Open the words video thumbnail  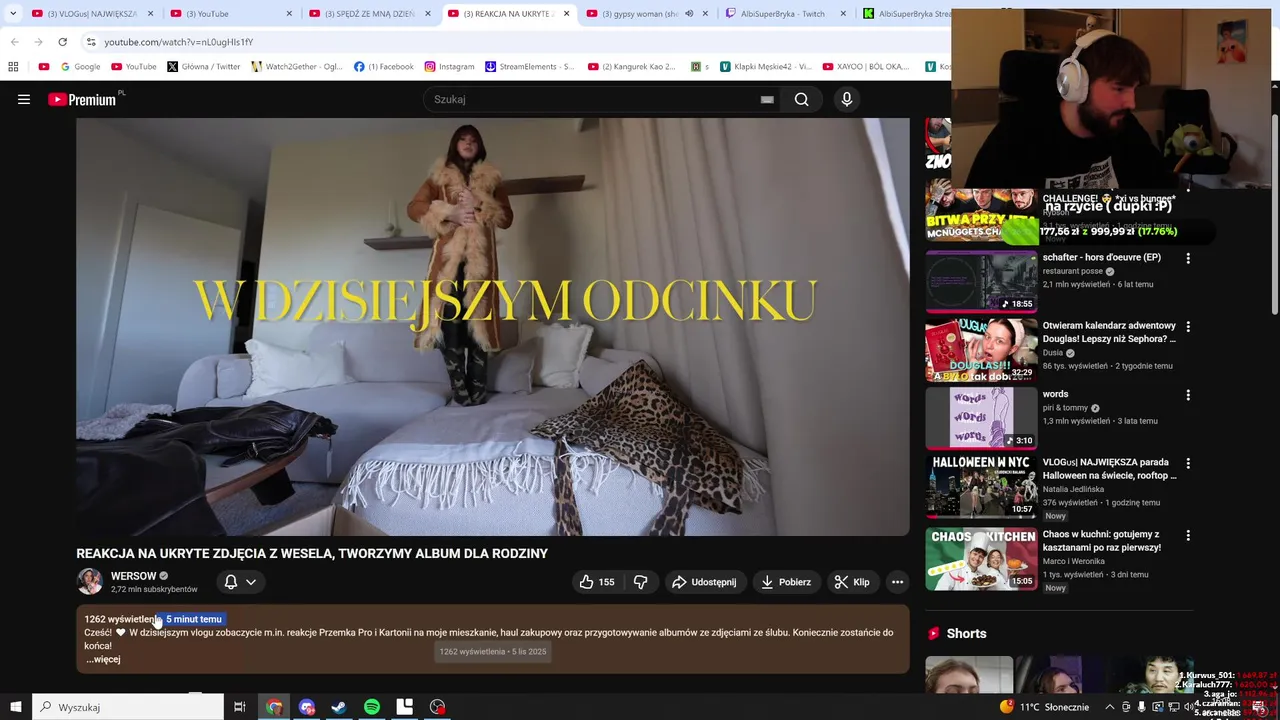(981, 418)
